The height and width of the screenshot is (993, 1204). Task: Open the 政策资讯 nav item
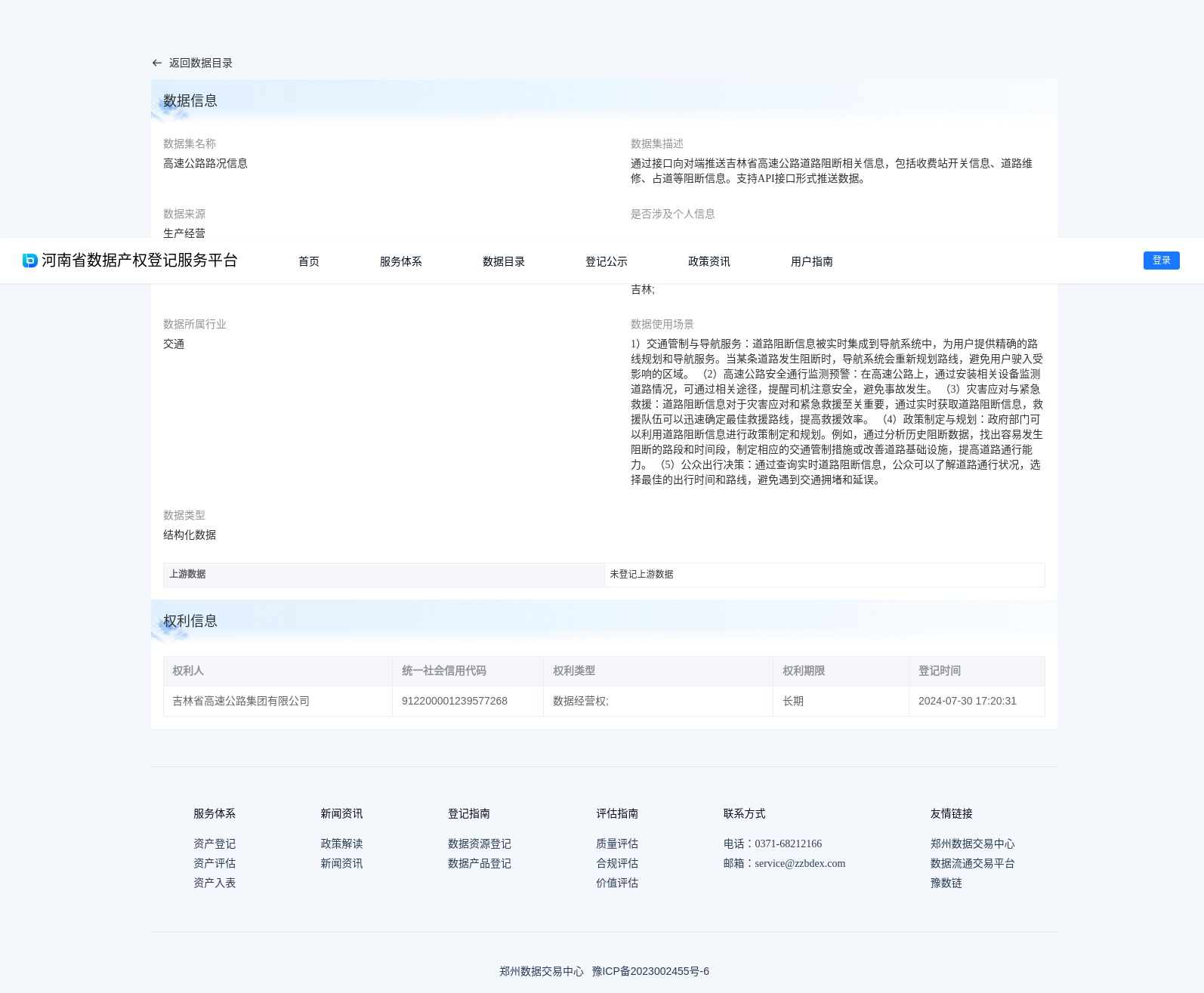point(709,261)
